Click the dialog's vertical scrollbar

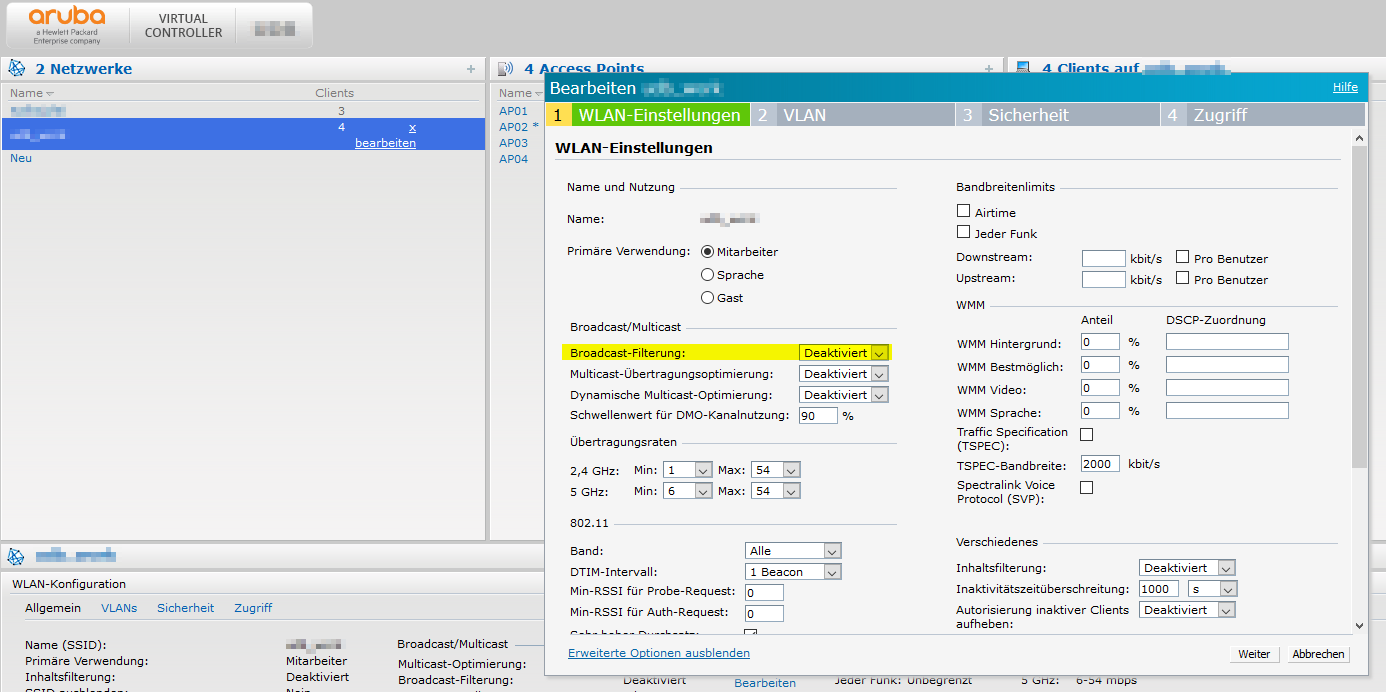(1358, 307)
